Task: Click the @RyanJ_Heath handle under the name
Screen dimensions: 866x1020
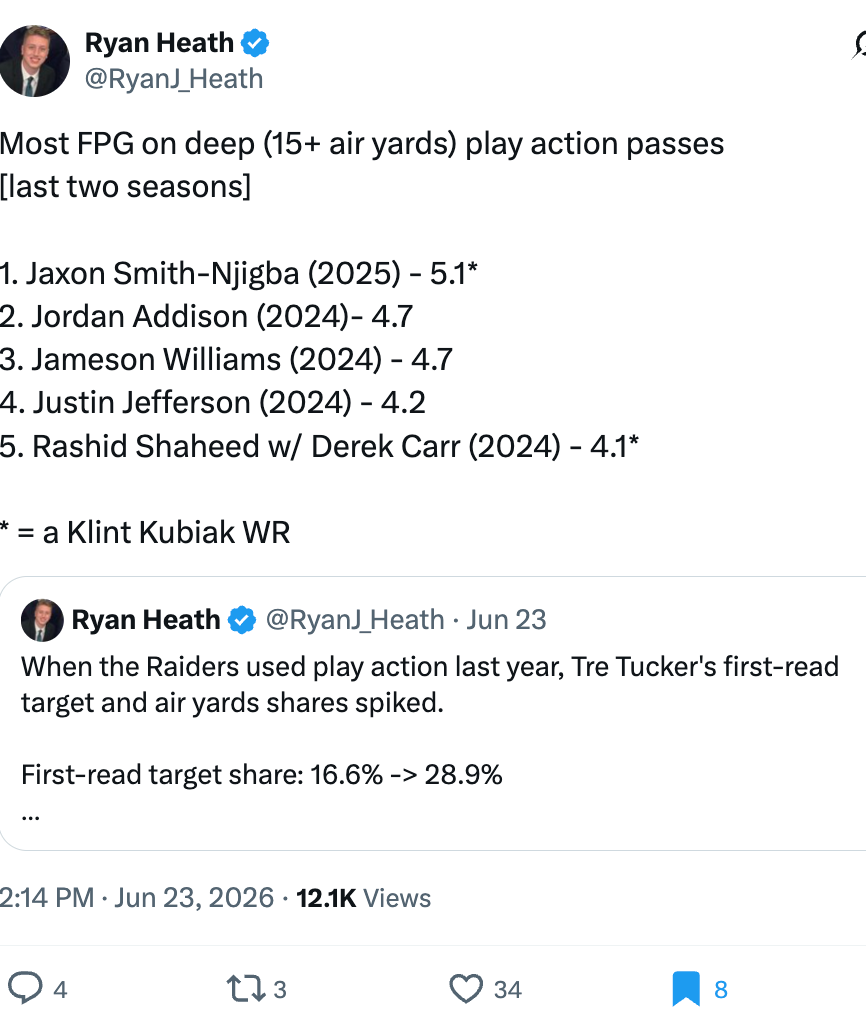Action: pos(174,79)
